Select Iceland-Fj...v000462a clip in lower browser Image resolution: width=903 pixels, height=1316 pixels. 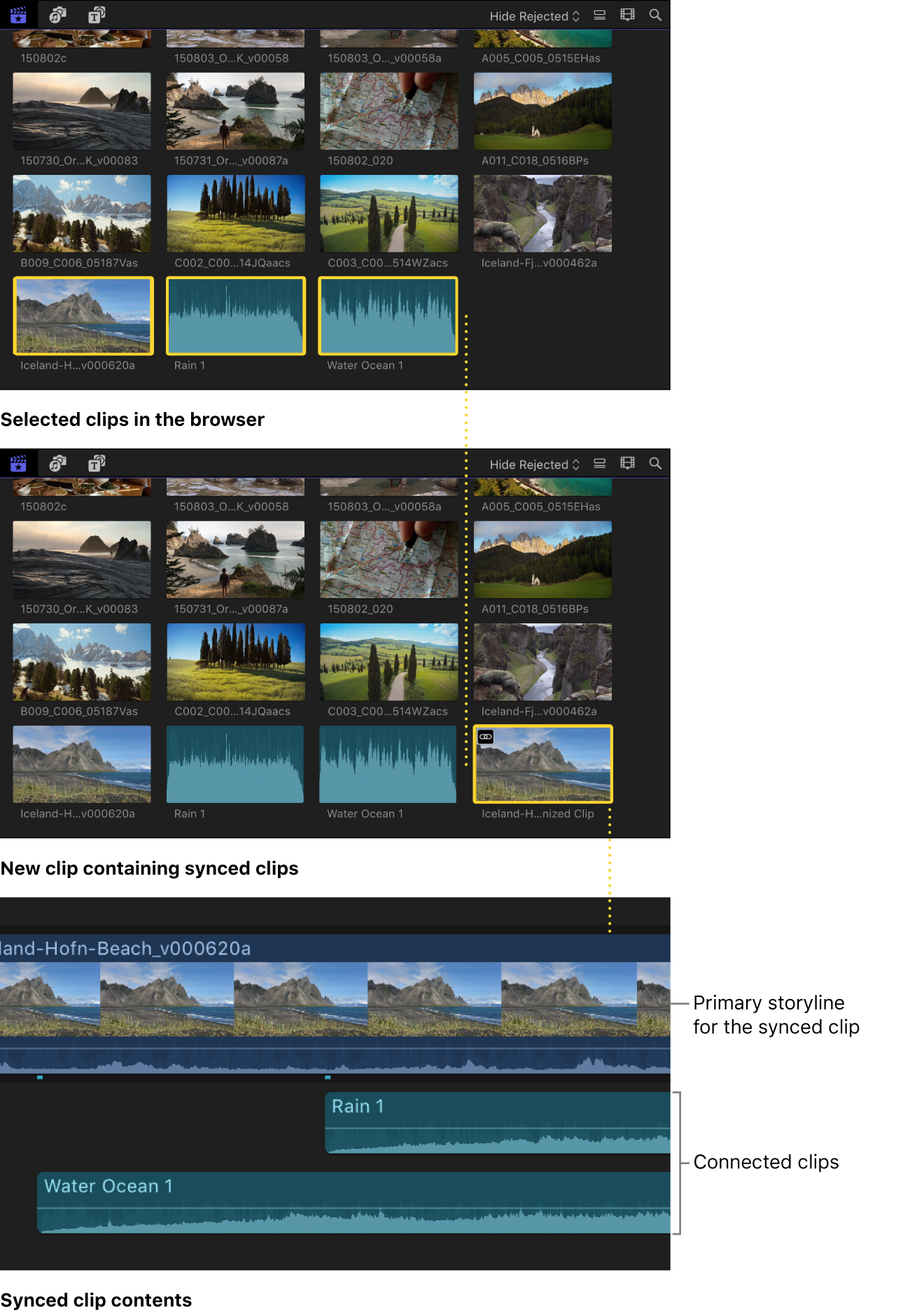542,662
